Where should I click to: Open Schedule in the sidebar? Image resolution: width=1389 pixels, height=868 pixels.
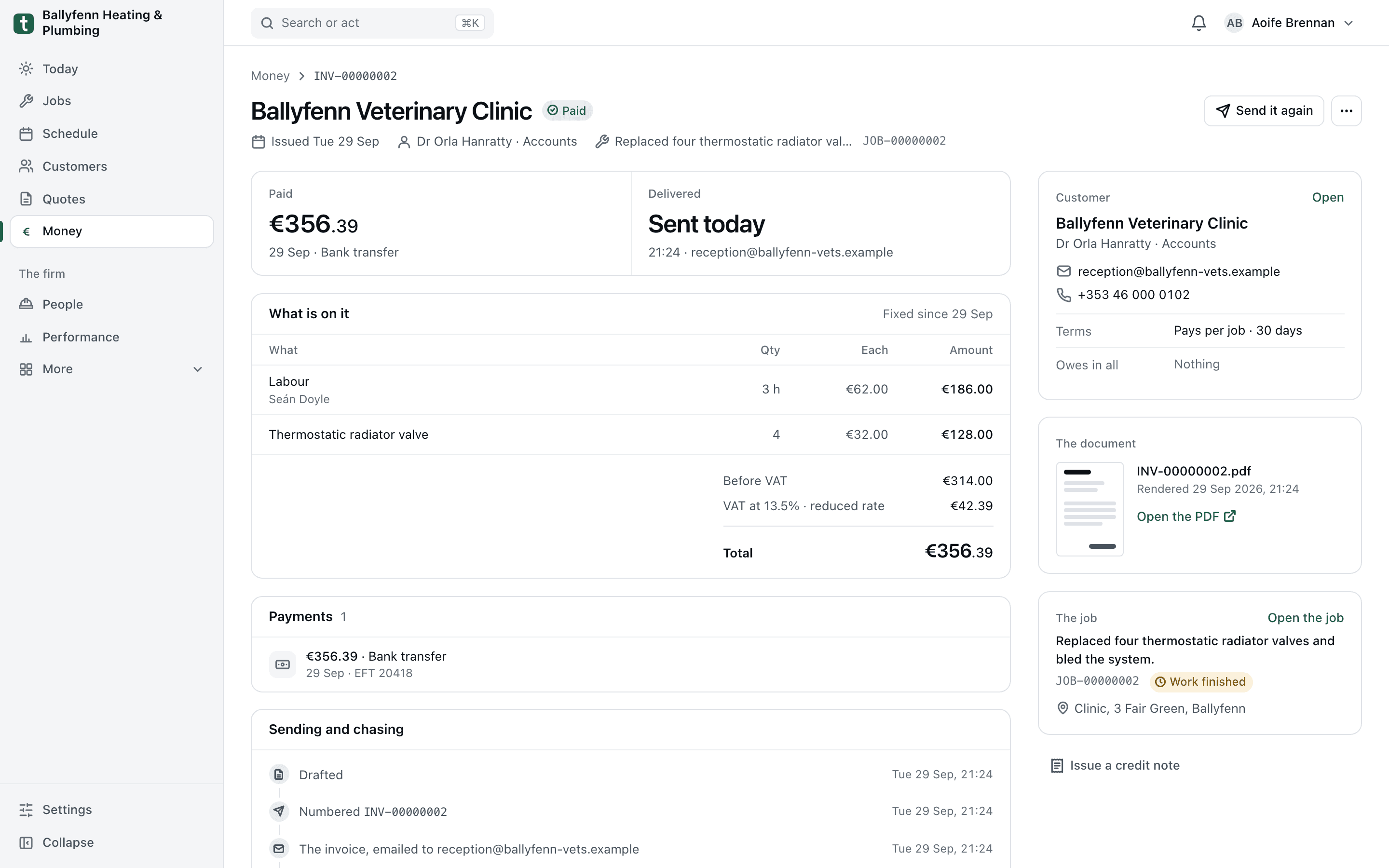pos(111,134)
